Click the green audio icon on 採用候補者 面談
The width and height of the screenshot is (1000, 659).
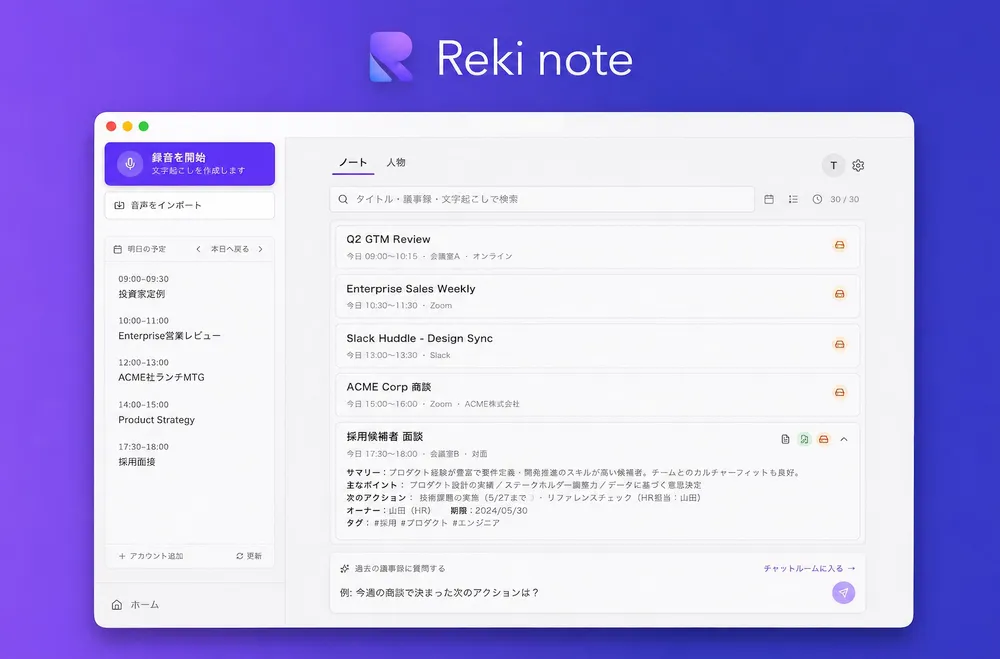click(x=804, y=439)
